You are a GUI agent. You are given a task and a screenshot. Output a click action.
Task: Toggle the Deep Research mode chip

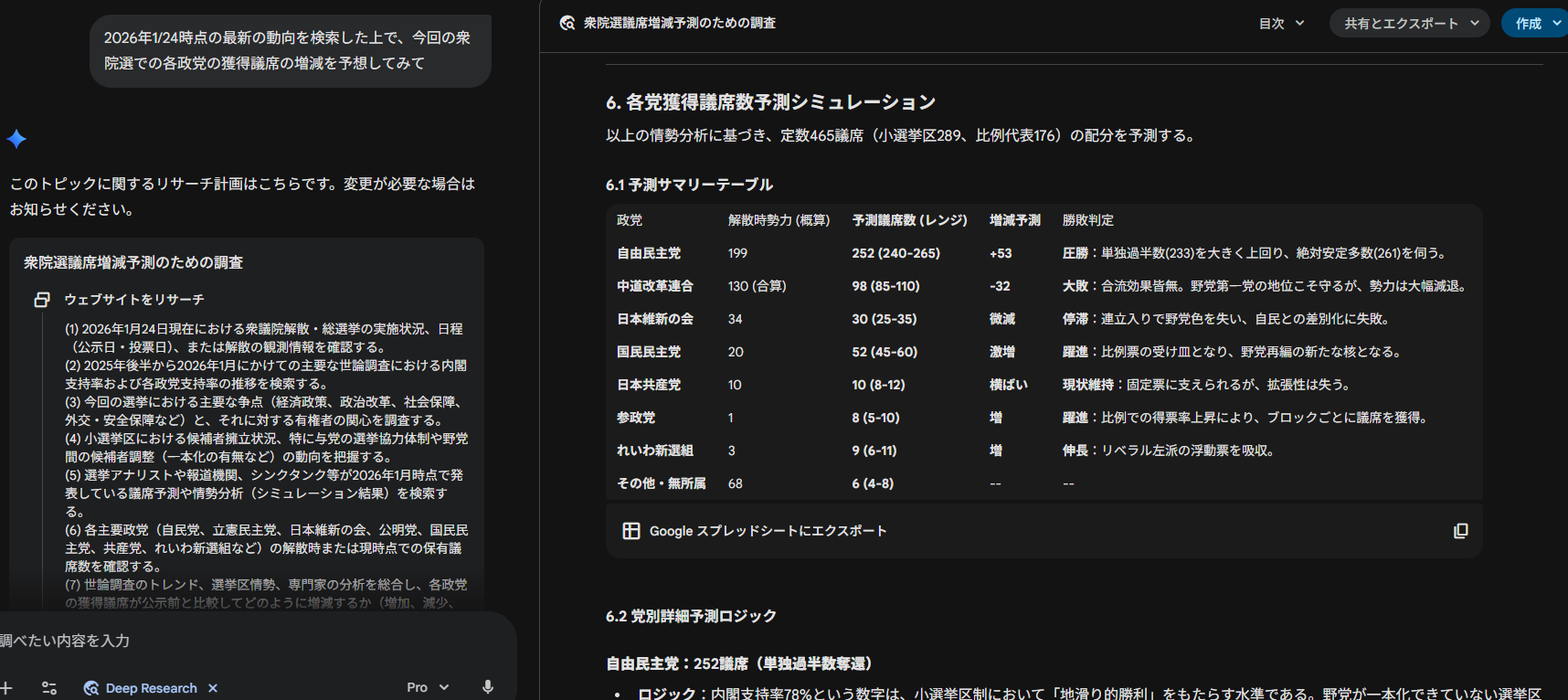pos(142,688)
